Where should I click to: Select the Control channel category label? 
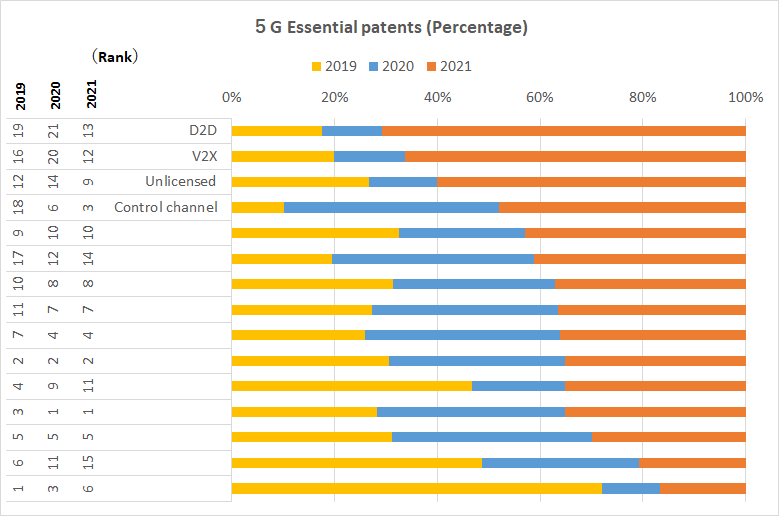(165, 207)
